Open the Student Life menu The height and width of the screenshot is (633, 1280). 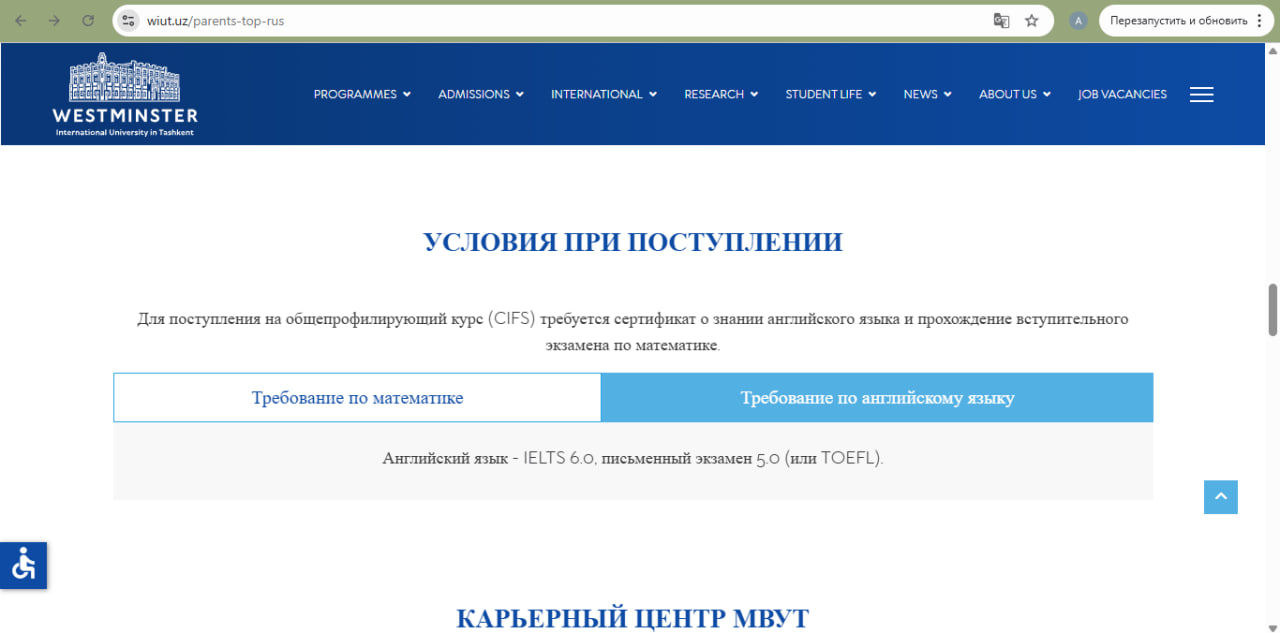tap(830, 94)
